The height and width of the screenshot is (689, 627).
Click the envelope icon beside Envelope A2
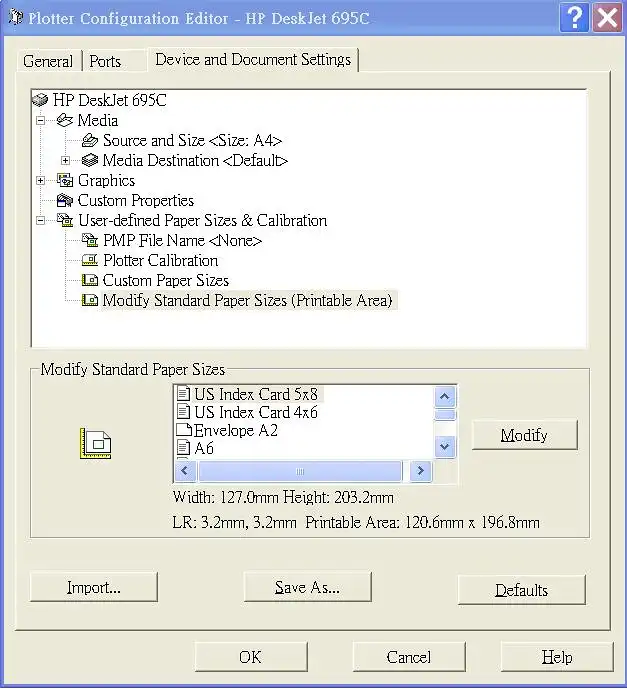184,430
